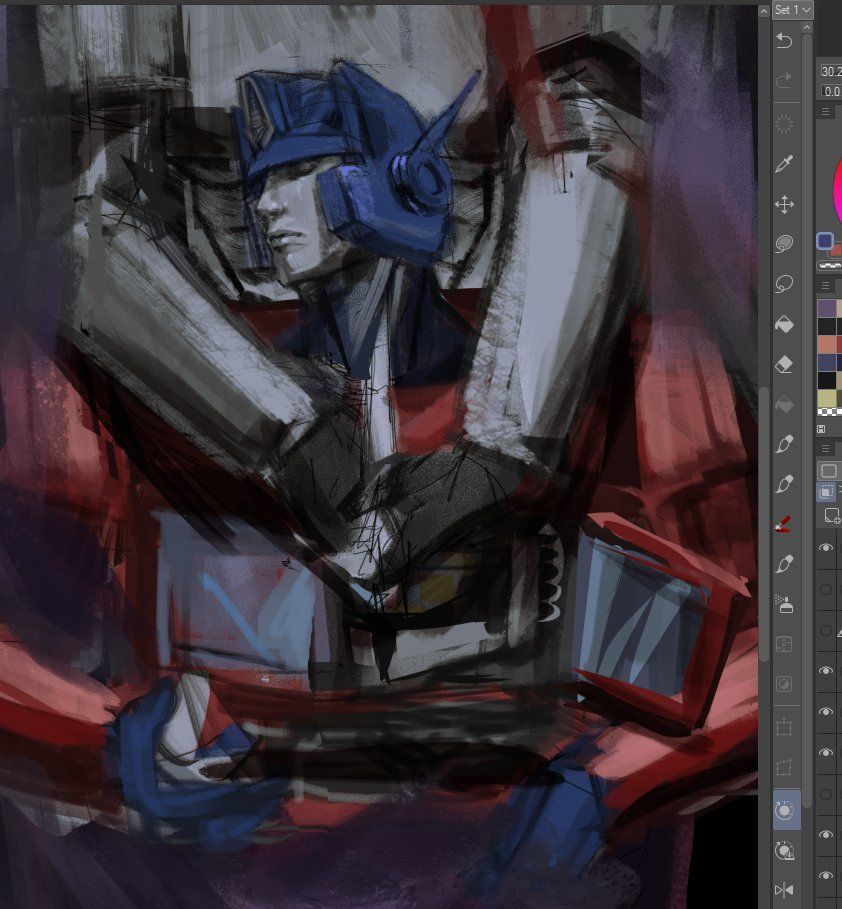The image size is (842, 909).
Task: Click the rounded-rectangle icon at layer panel top
Action: (829, 471)
